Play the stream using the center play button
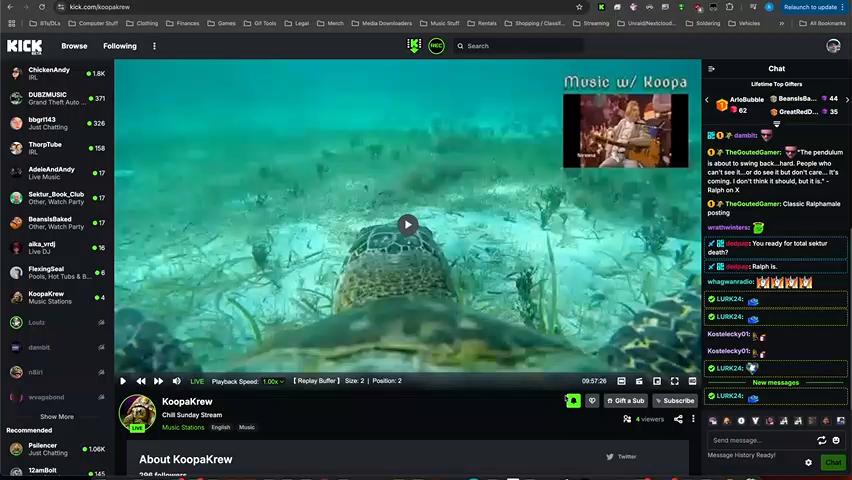The height and width of the screenshot is (480, 852). (x=408, y=225)
